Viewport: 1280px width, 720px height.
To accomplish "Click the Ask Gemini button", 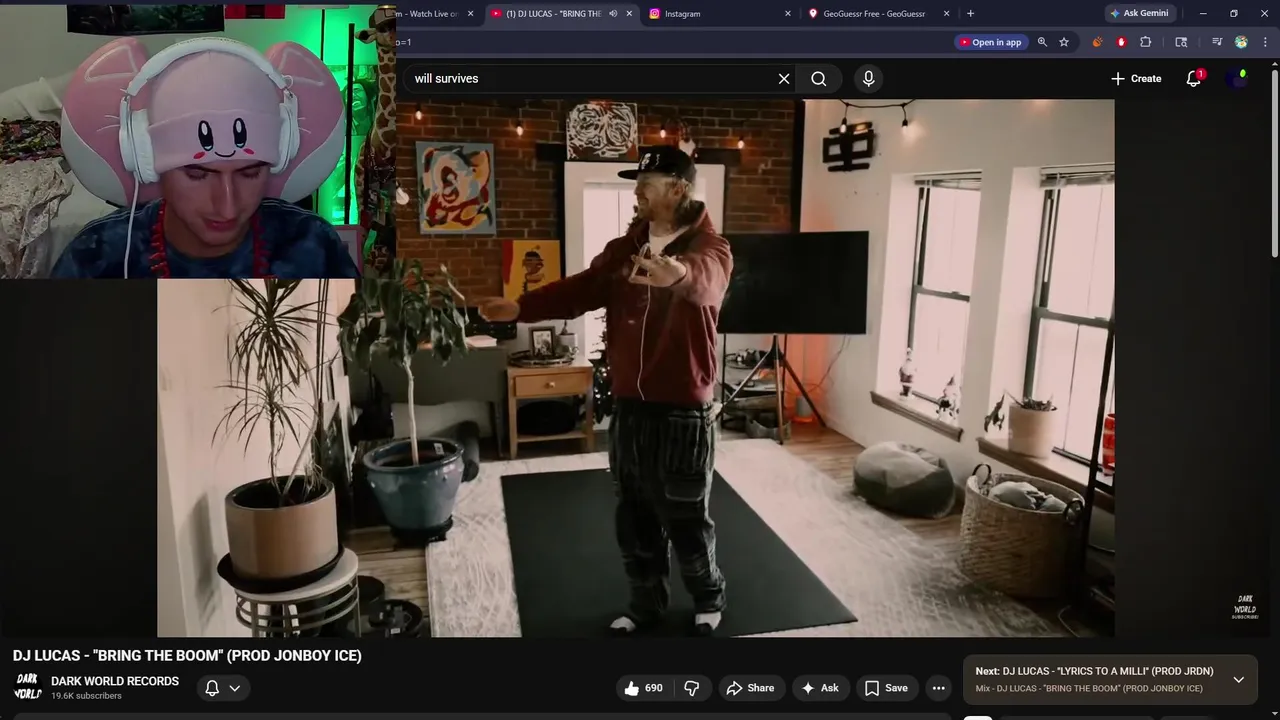I will 1138,13.
